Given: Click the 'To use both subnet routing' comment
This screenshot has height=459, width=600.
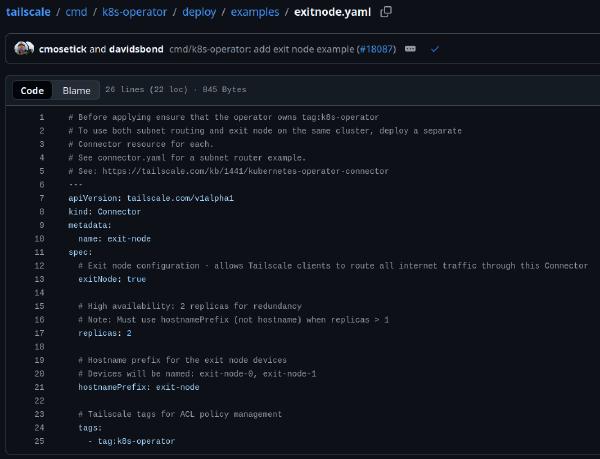Looking at the screenshot, I should pos(265,130).
